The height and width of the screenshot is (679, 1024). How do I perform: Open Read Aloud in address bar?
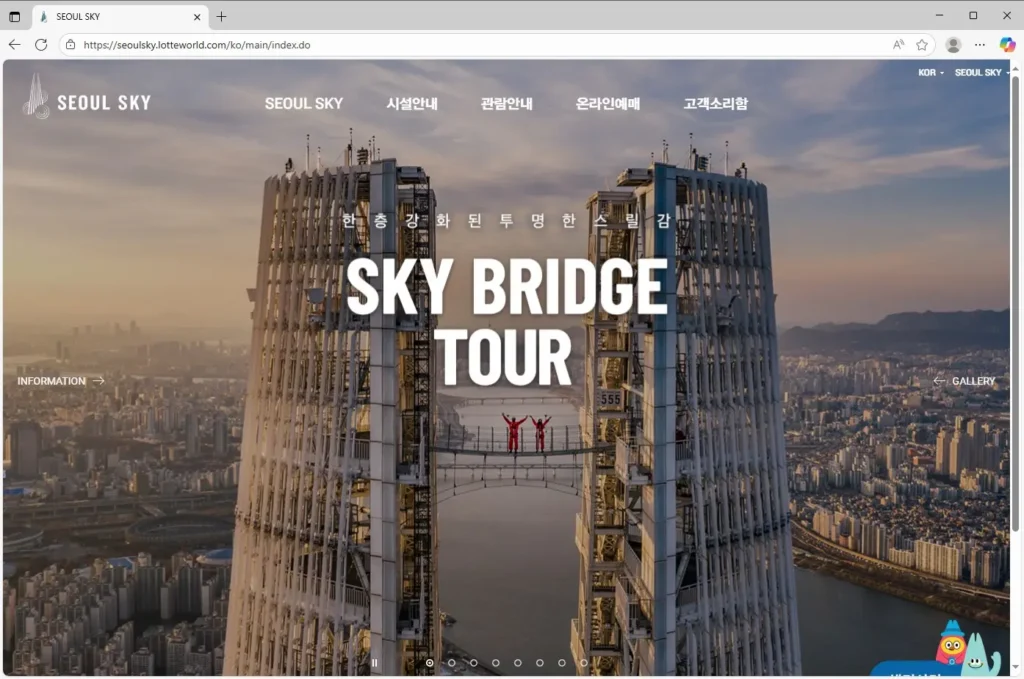[x=898, y=45]
